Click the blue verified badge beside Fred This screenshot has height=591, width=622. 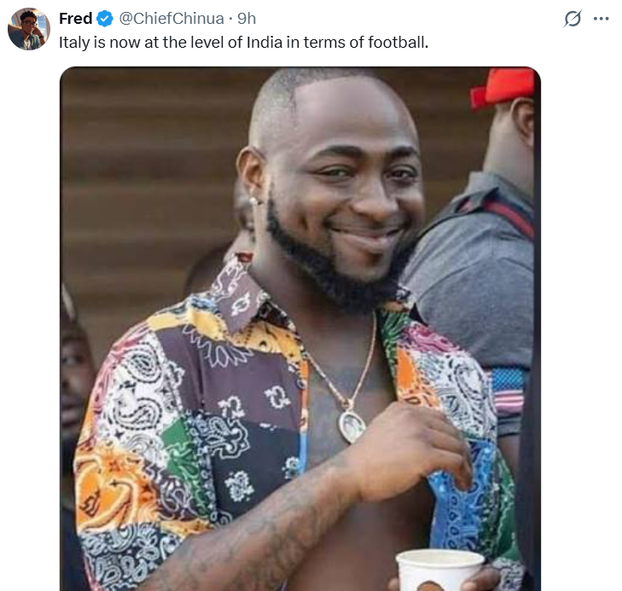click(x=105, y=19)
